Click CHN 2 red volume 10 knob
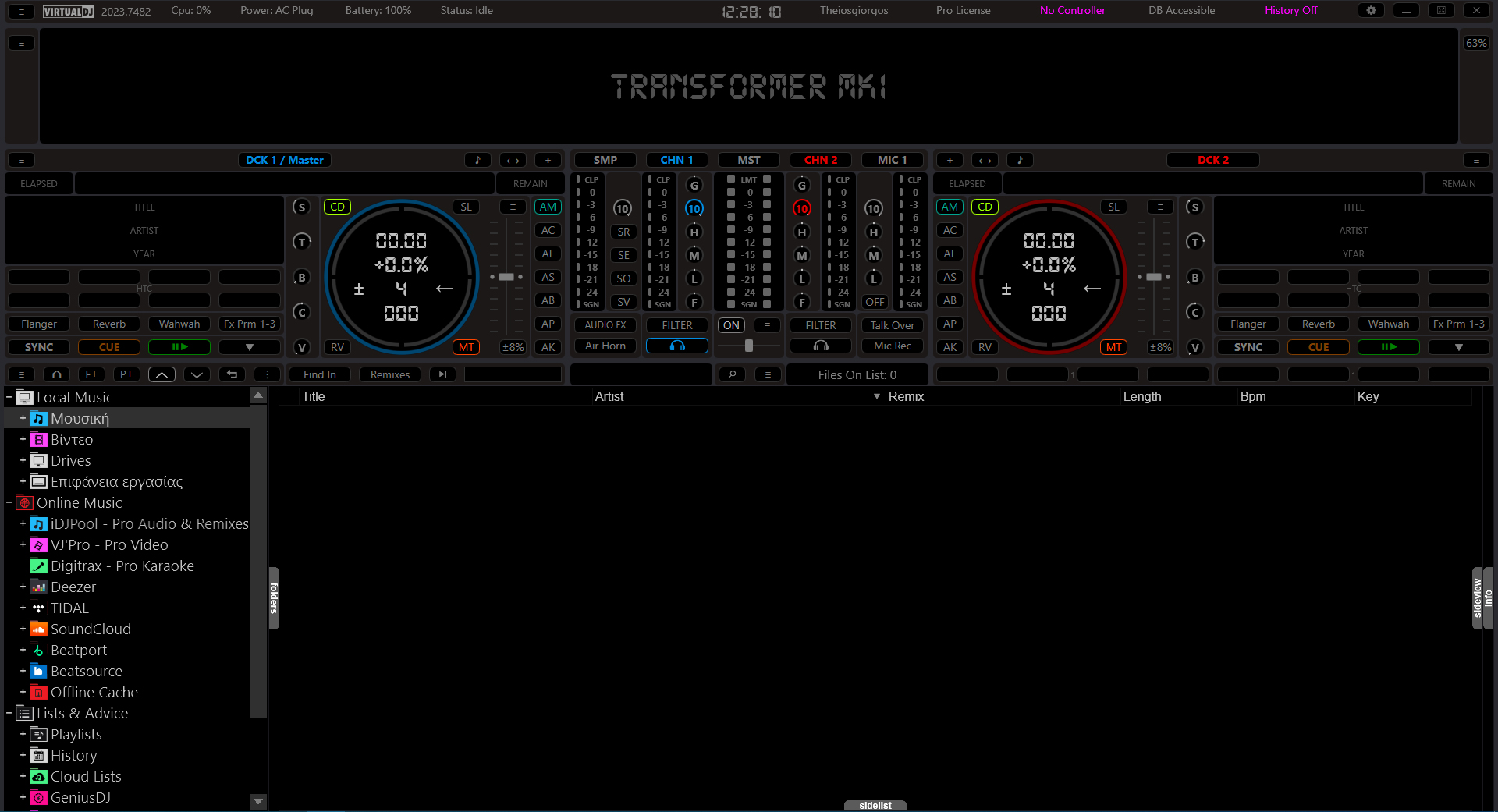 (x=801, y=209)
